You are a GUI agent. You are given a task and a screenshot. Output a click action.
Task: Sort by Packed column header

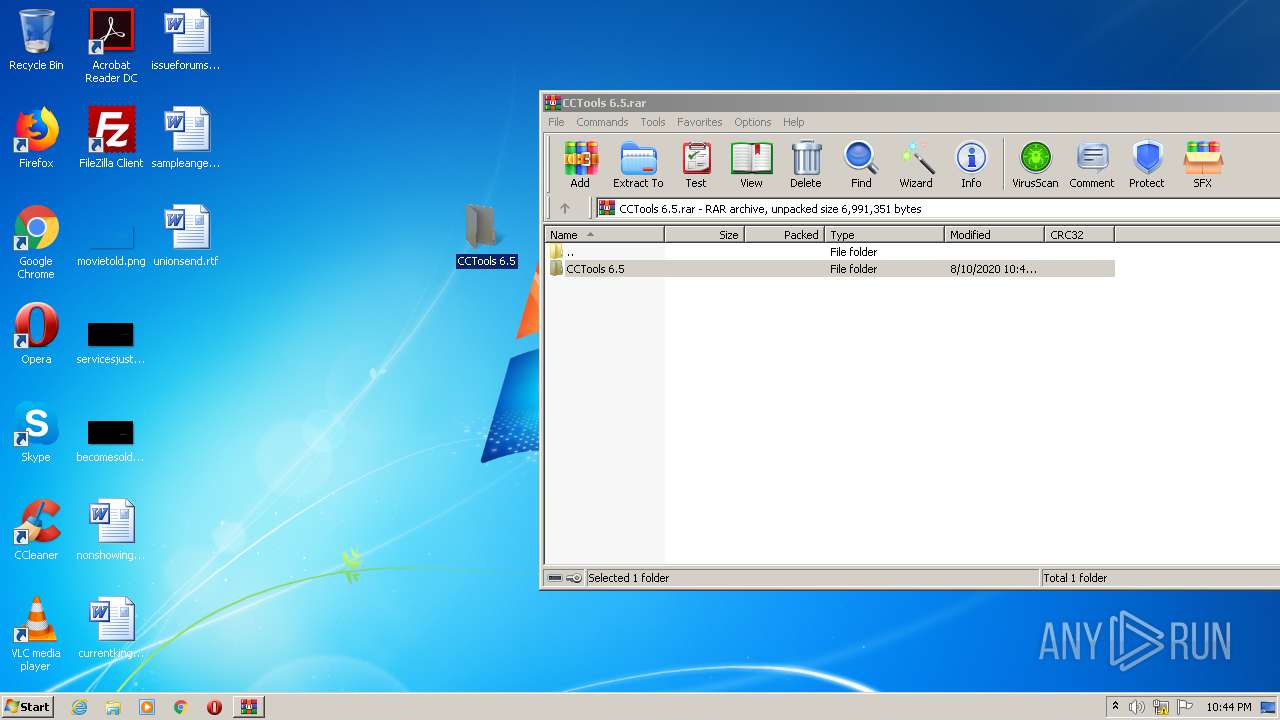click(784, 235)
